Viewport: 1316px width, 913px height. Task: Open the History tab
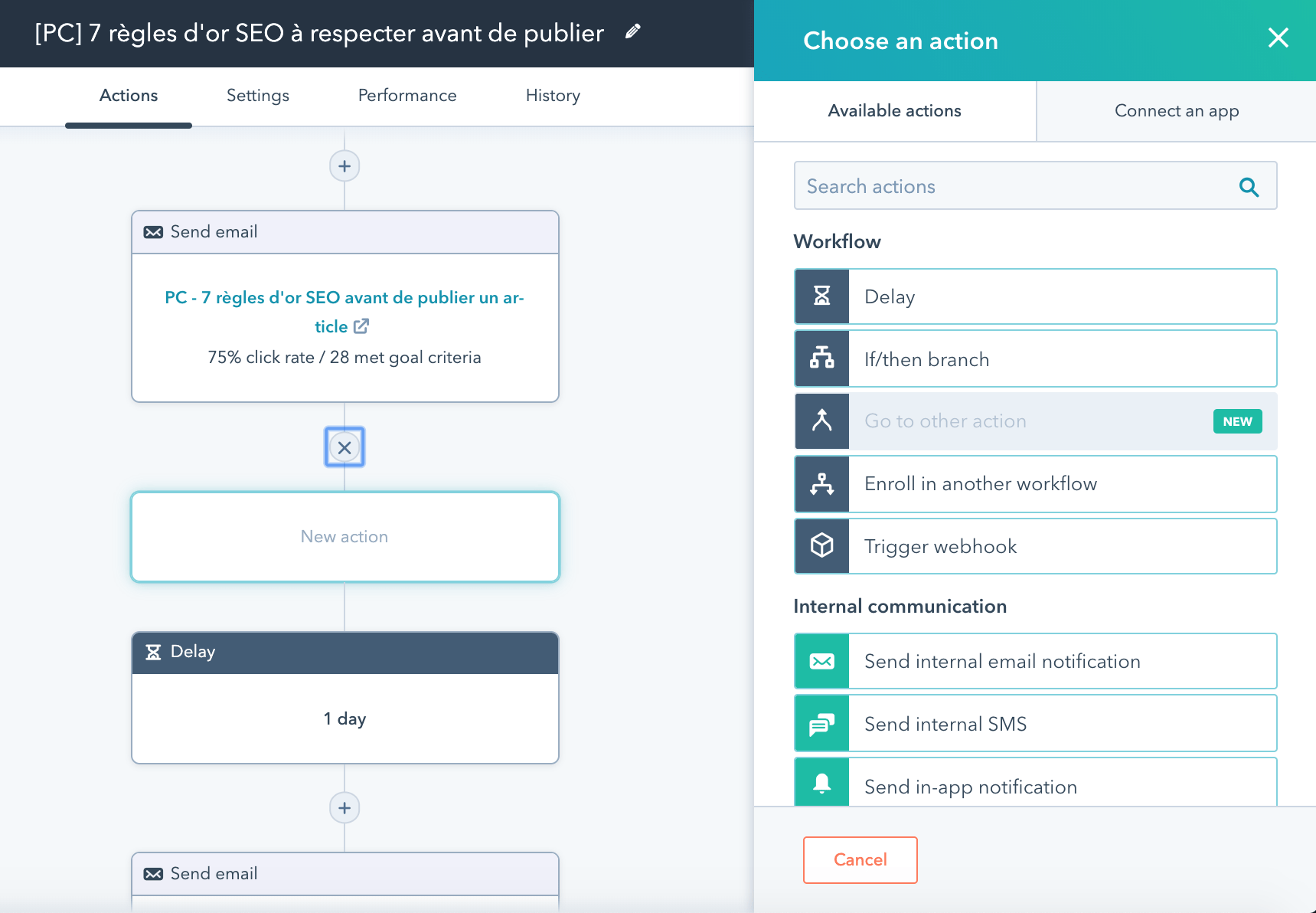553,96
